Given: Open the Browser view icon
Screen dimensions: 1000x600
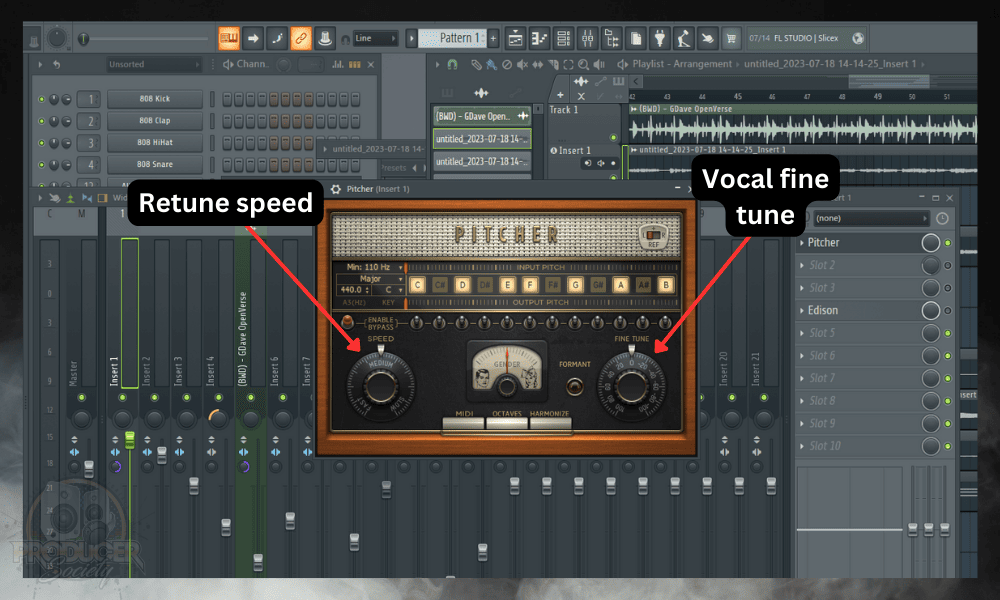Looking at the screenshot, I should point(612,38).
